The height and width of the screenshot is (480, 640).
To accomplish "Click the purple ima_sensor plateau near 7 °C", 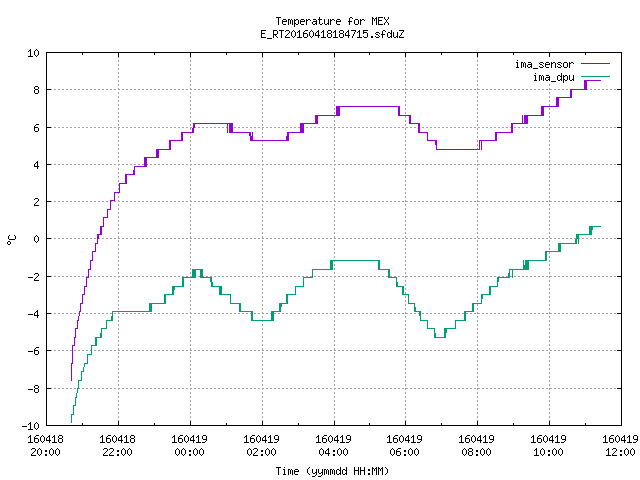I will point(368,107).
